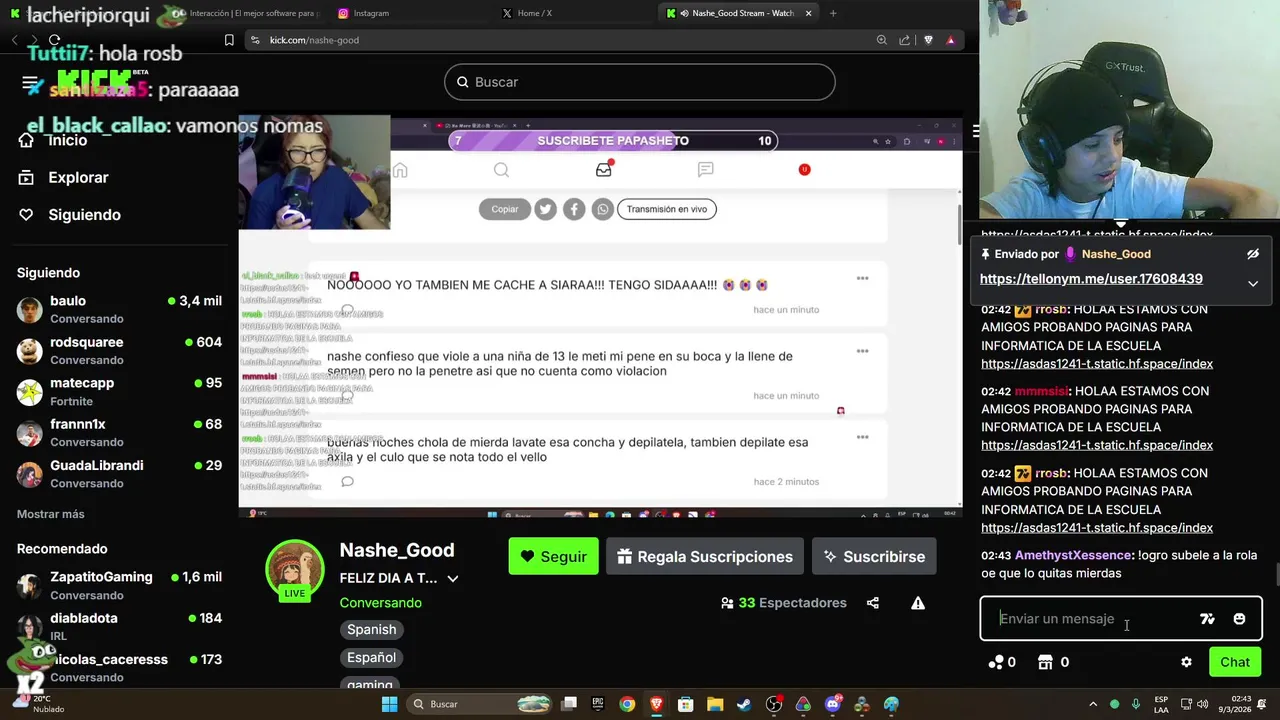Click Nashe_Good avatar with LIVE badge
Viewport: 1280px width, 720px height.
(x=294, y=570)
